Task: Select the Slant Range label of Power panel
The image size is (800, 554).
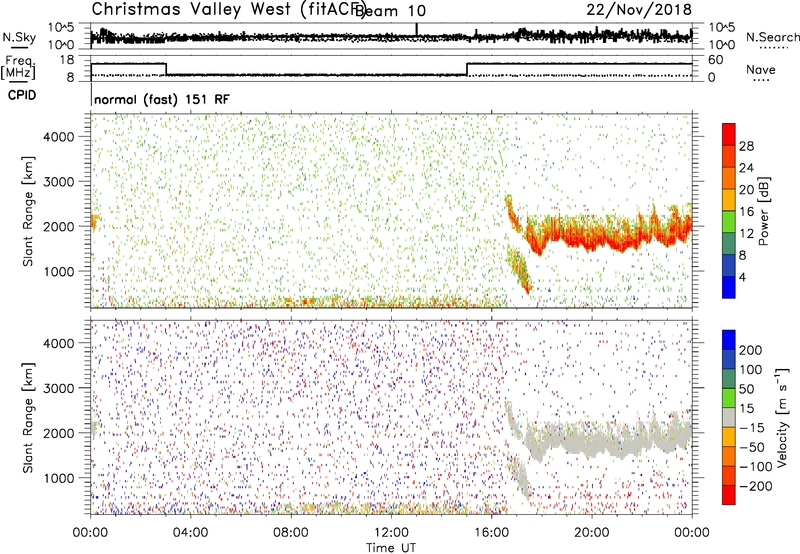Action: tap(28, 211)
